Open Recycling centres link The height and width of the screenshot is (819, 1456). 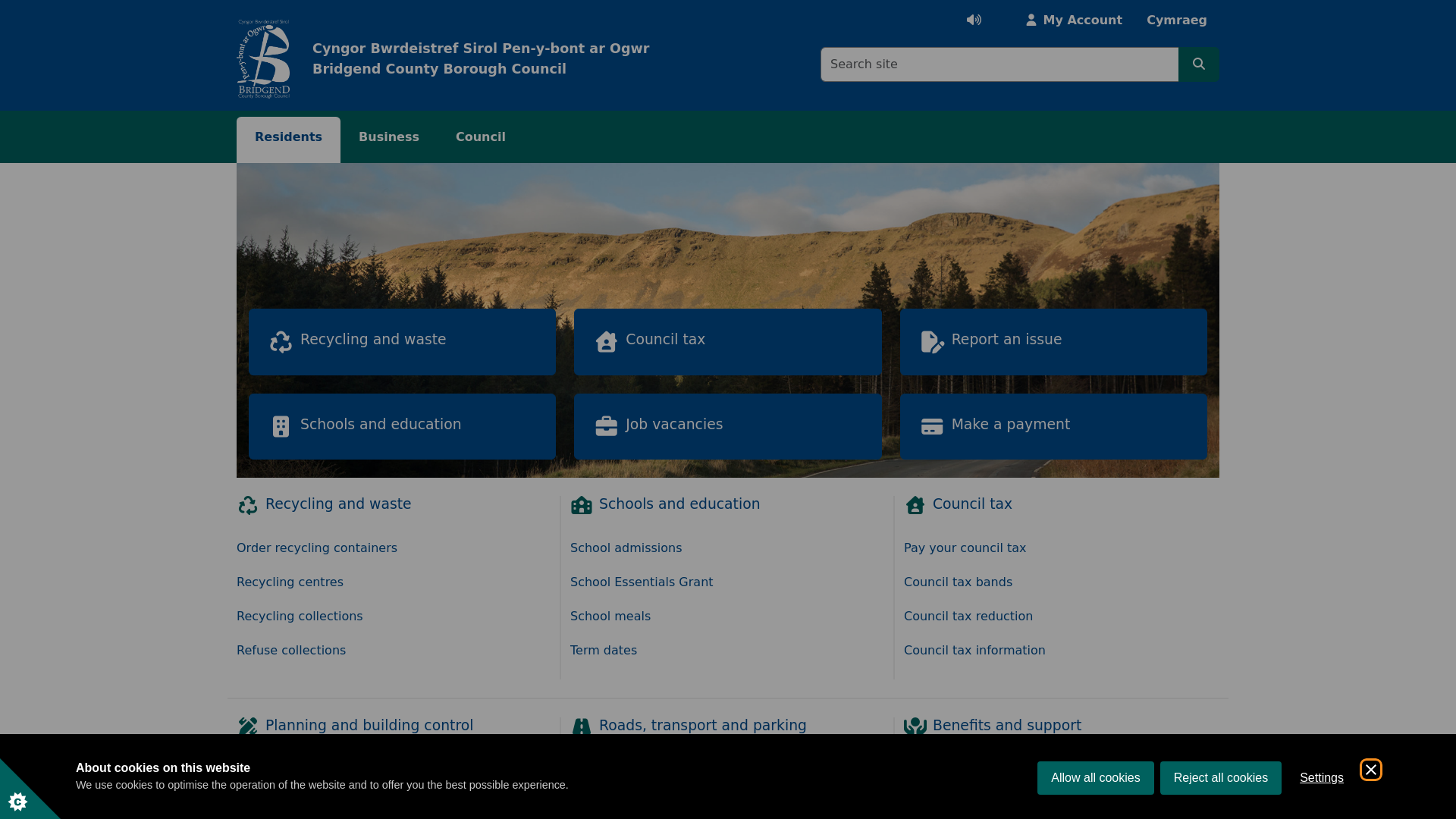pos(290,582)
